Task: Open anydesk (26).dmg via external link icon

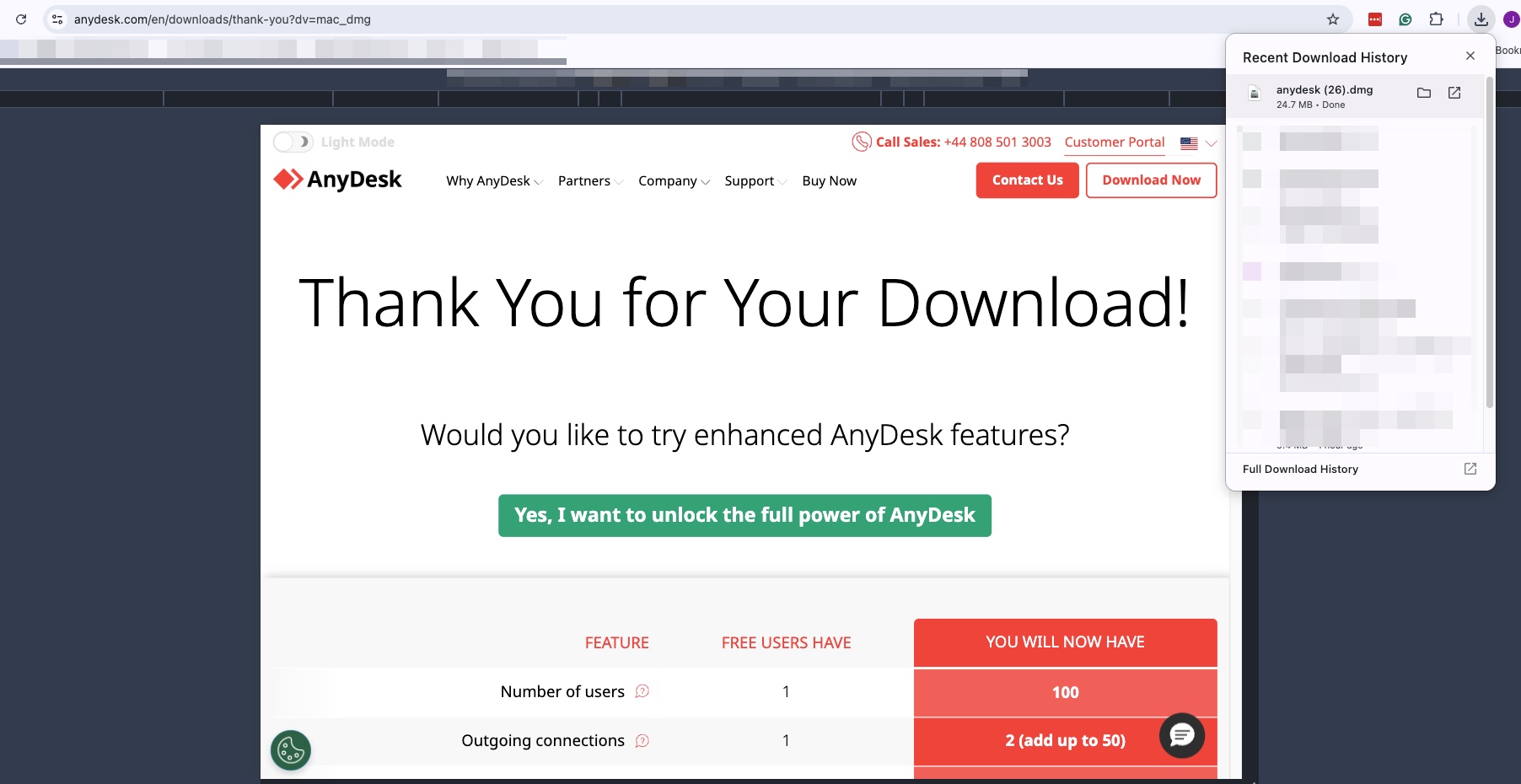Action: (x=1454, y=93)
